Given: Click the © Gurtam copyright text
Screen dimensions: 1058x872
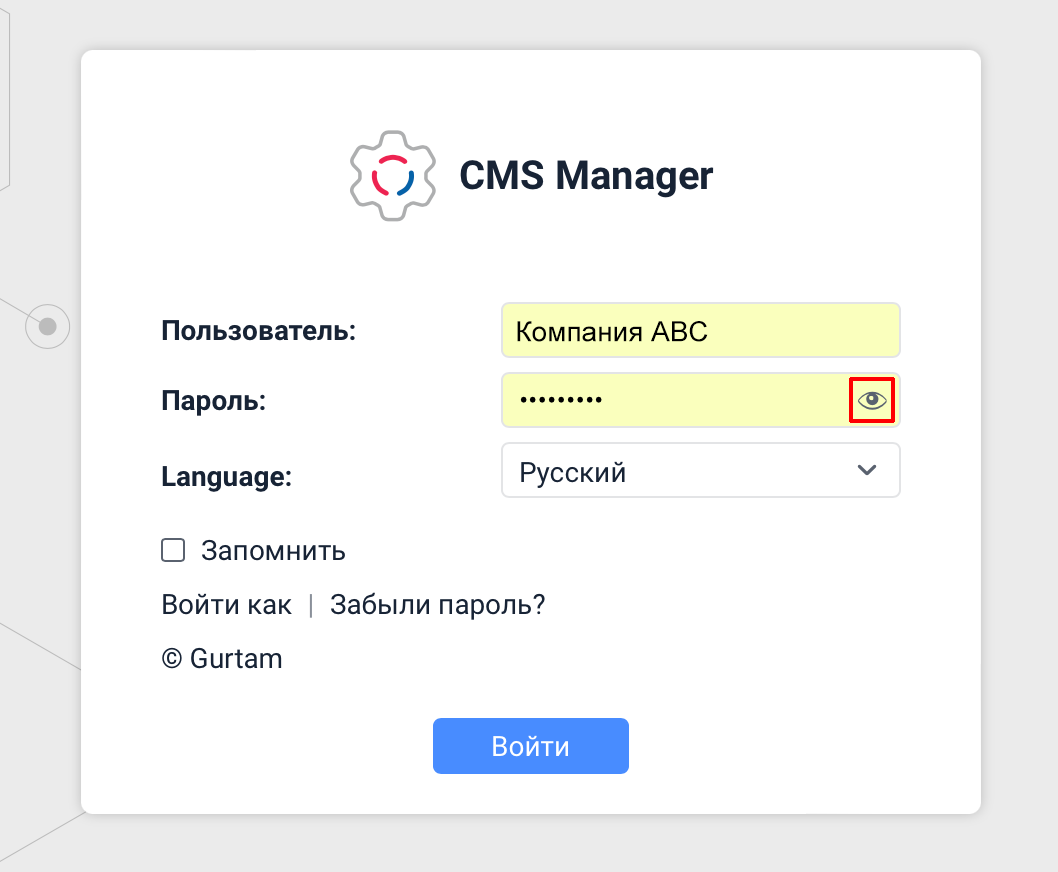Looking at the screenshot, I should [222, 658].
